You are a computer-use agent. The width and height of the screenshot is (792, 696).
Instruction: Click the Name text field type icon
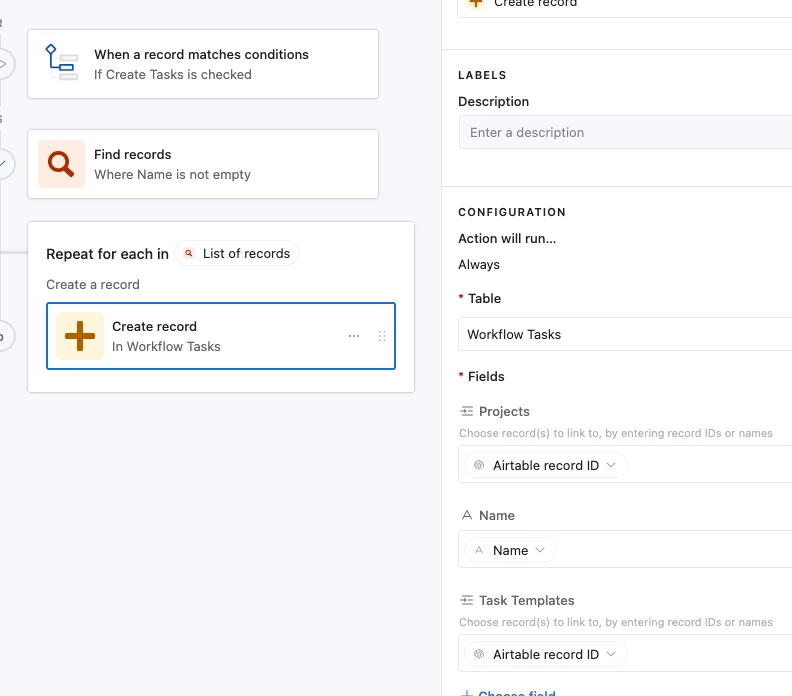point(466,516)
